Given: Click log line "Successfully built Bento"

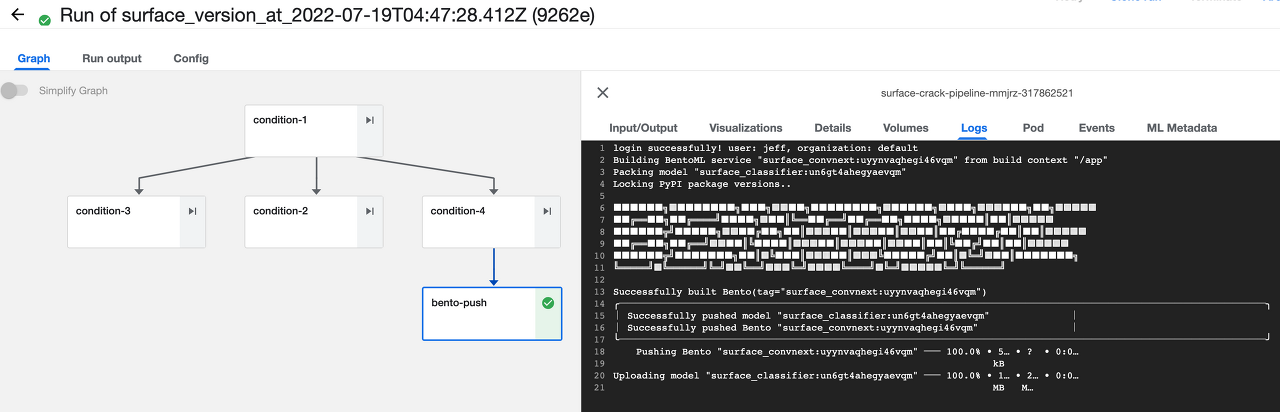Looking at the screenshot, I should 800,292.
